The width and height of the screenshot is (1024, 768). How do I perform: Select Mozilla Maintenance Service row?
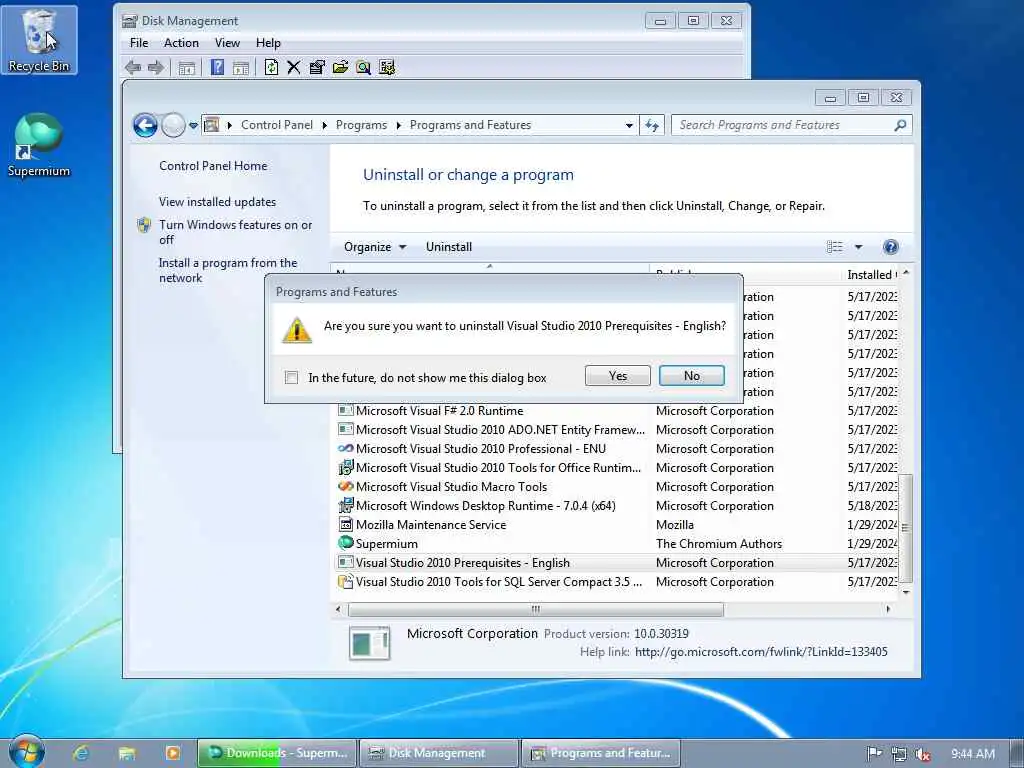click(x=616, y=524)
